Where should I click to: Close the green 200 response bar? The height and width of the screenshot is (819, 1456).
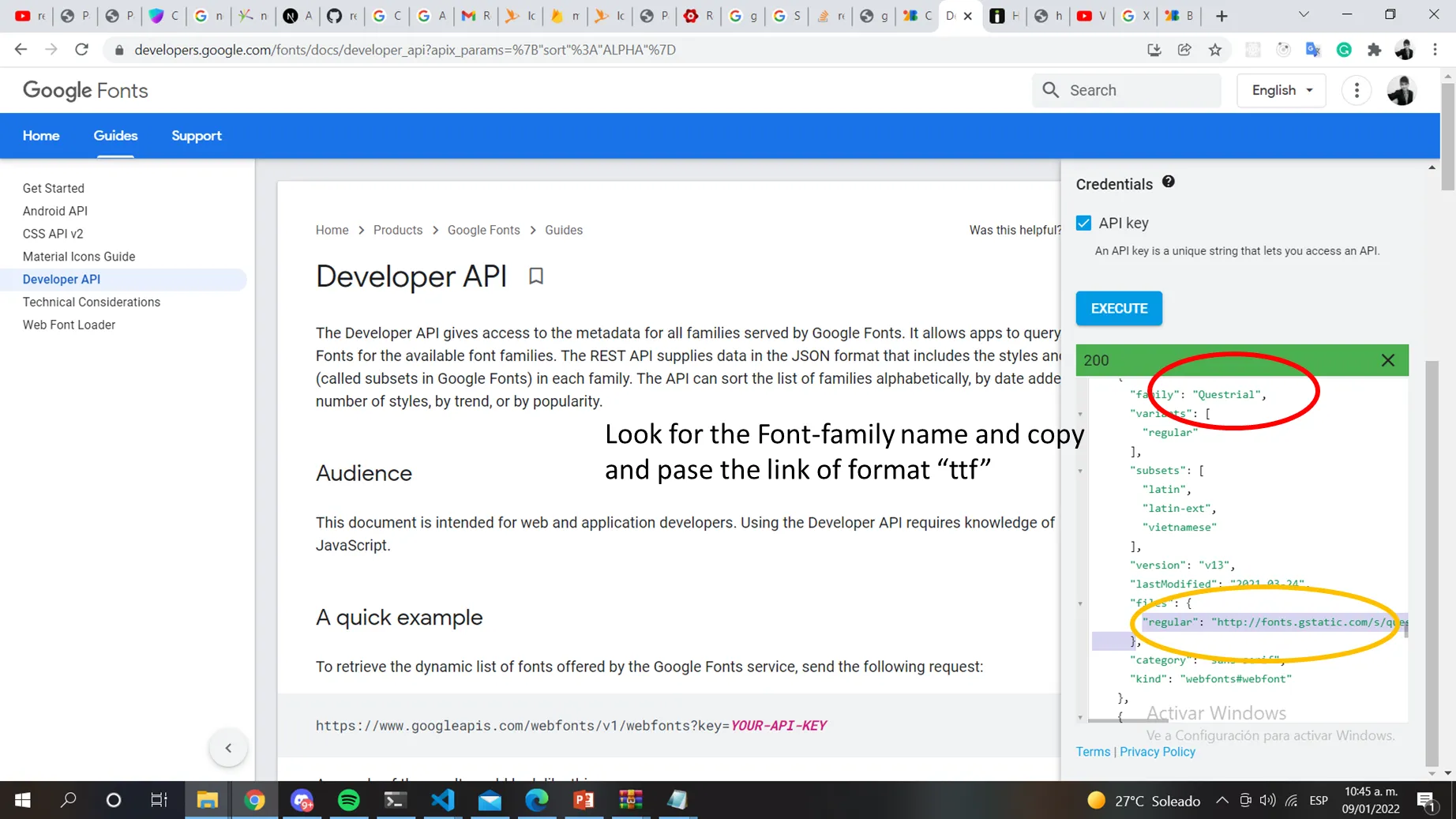1387,360
